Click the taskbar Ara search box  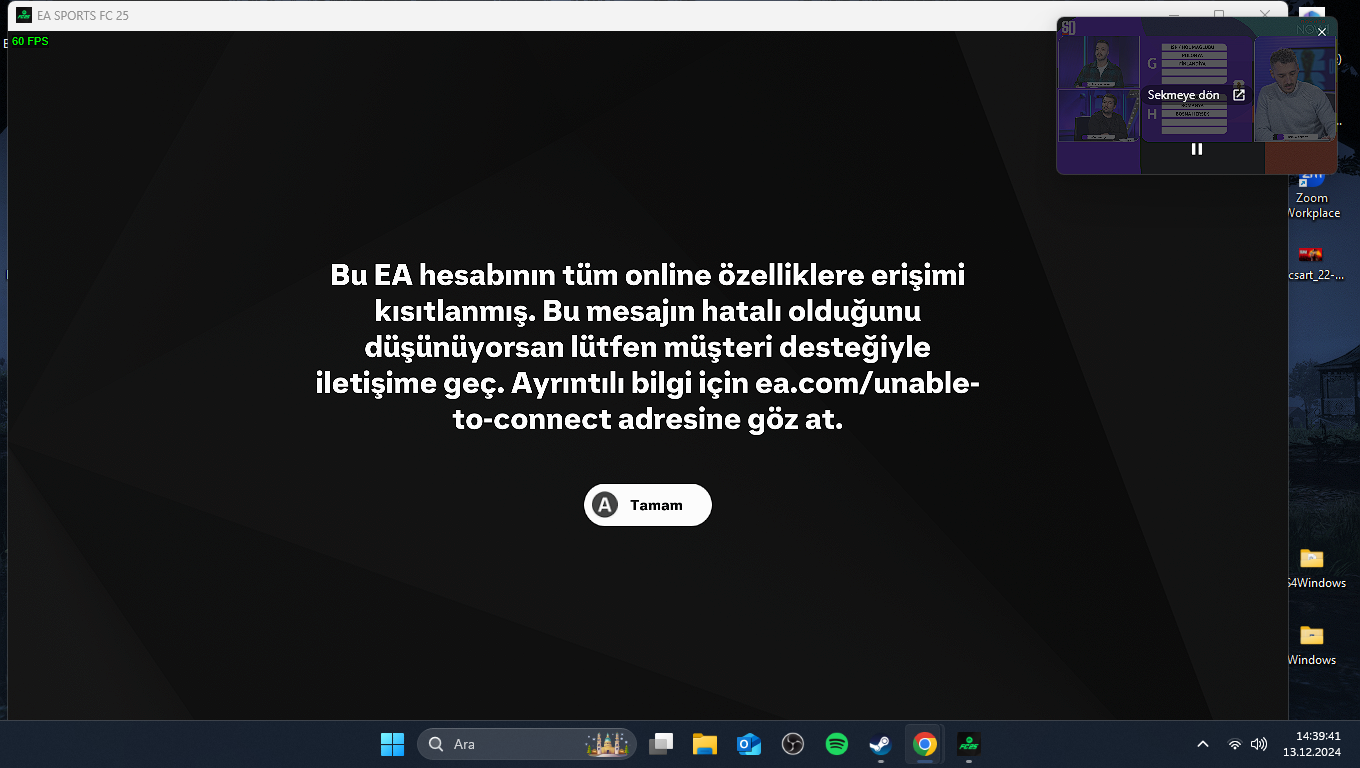(527, 744)
